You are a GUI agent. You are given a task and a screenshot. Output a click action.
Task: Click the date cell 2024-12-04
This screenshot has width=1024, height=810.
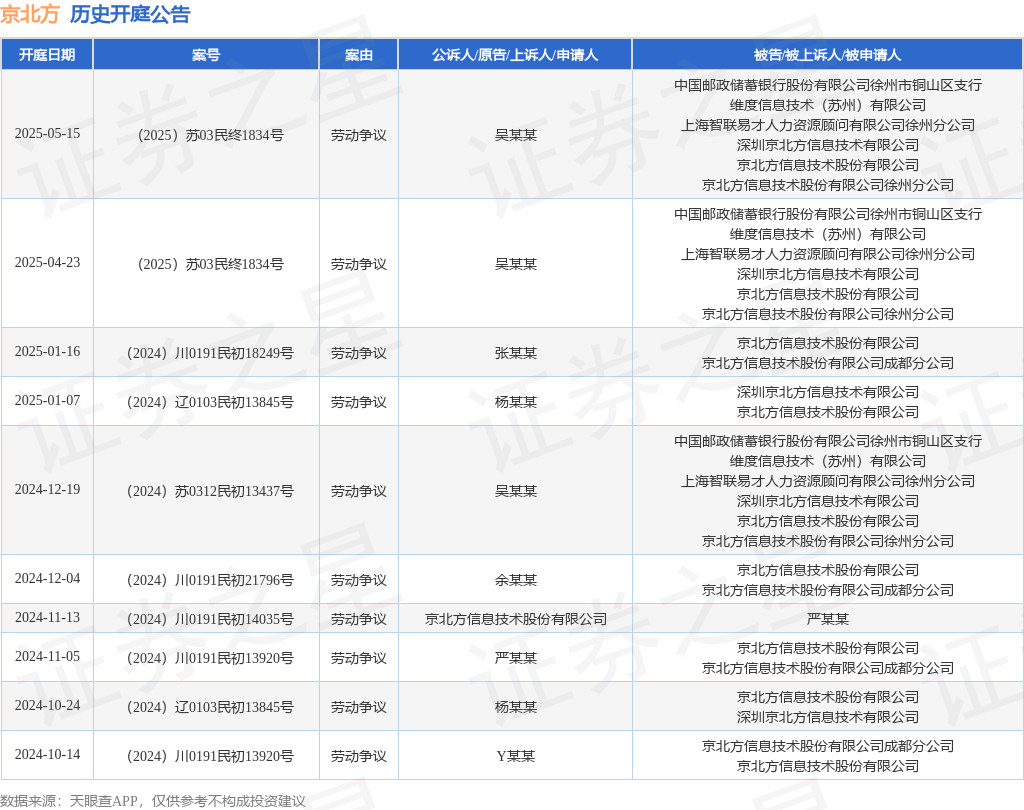pos(48,578)
